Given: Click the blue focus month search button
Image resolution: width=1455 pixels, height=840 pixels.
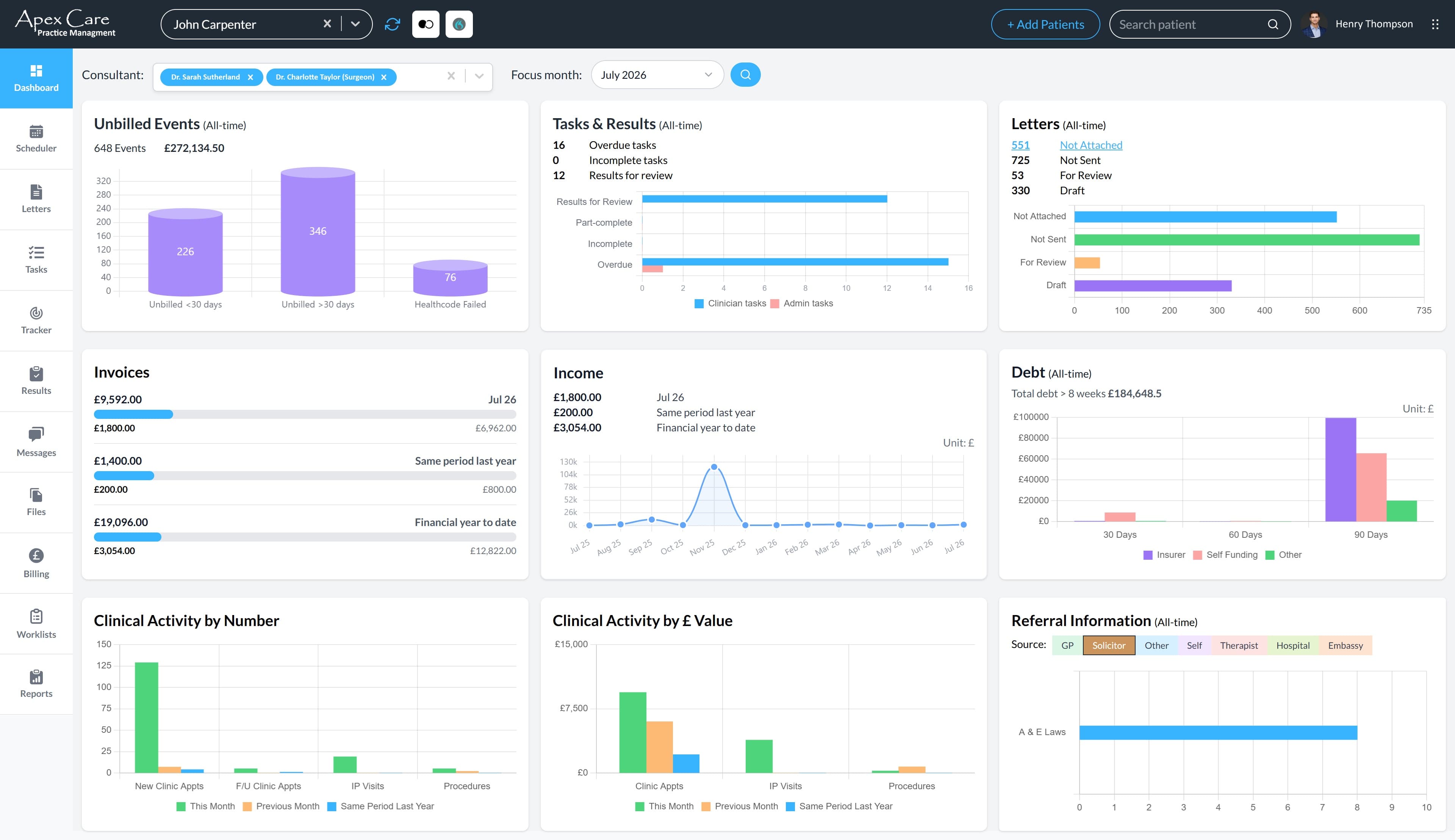Looking at the screenshot, I should (745, 75).
